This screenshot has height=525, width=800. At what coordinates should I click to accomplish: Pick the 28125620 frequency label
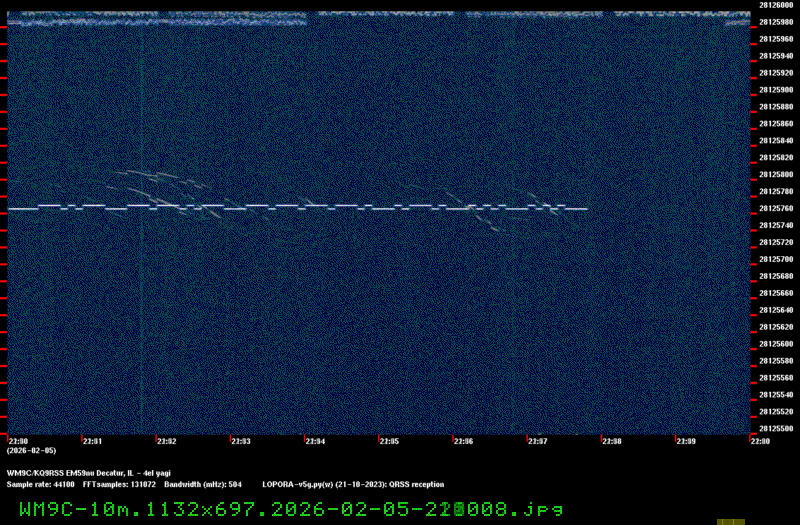(x=776, y=327)
